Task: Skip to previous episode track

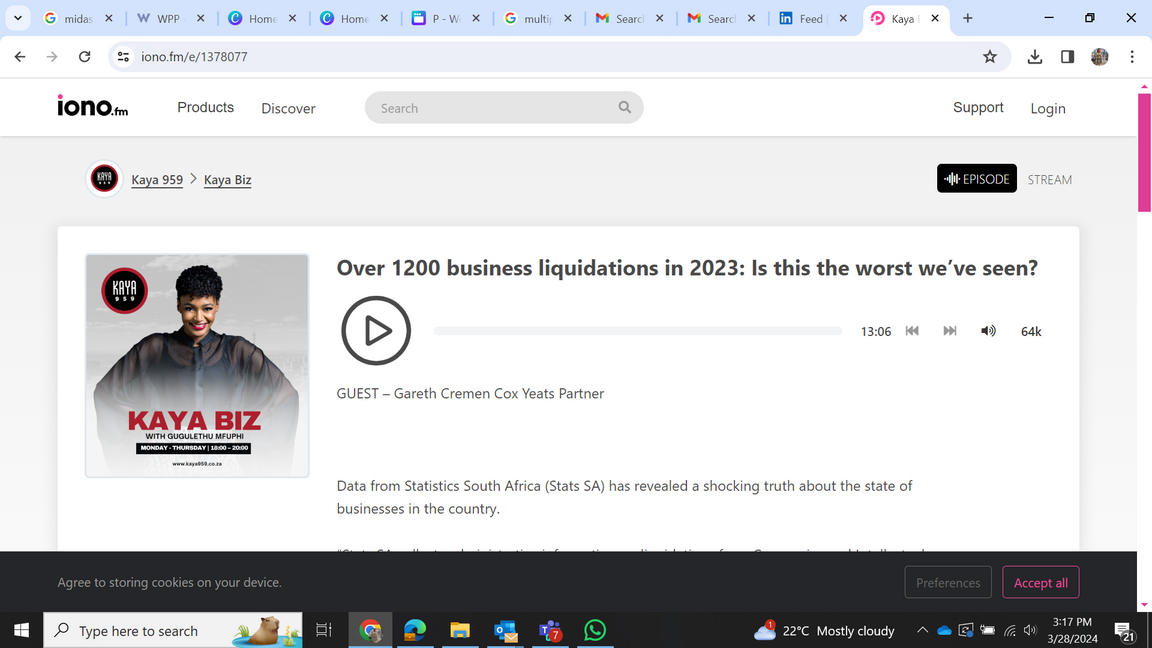Action: [912, 331]
